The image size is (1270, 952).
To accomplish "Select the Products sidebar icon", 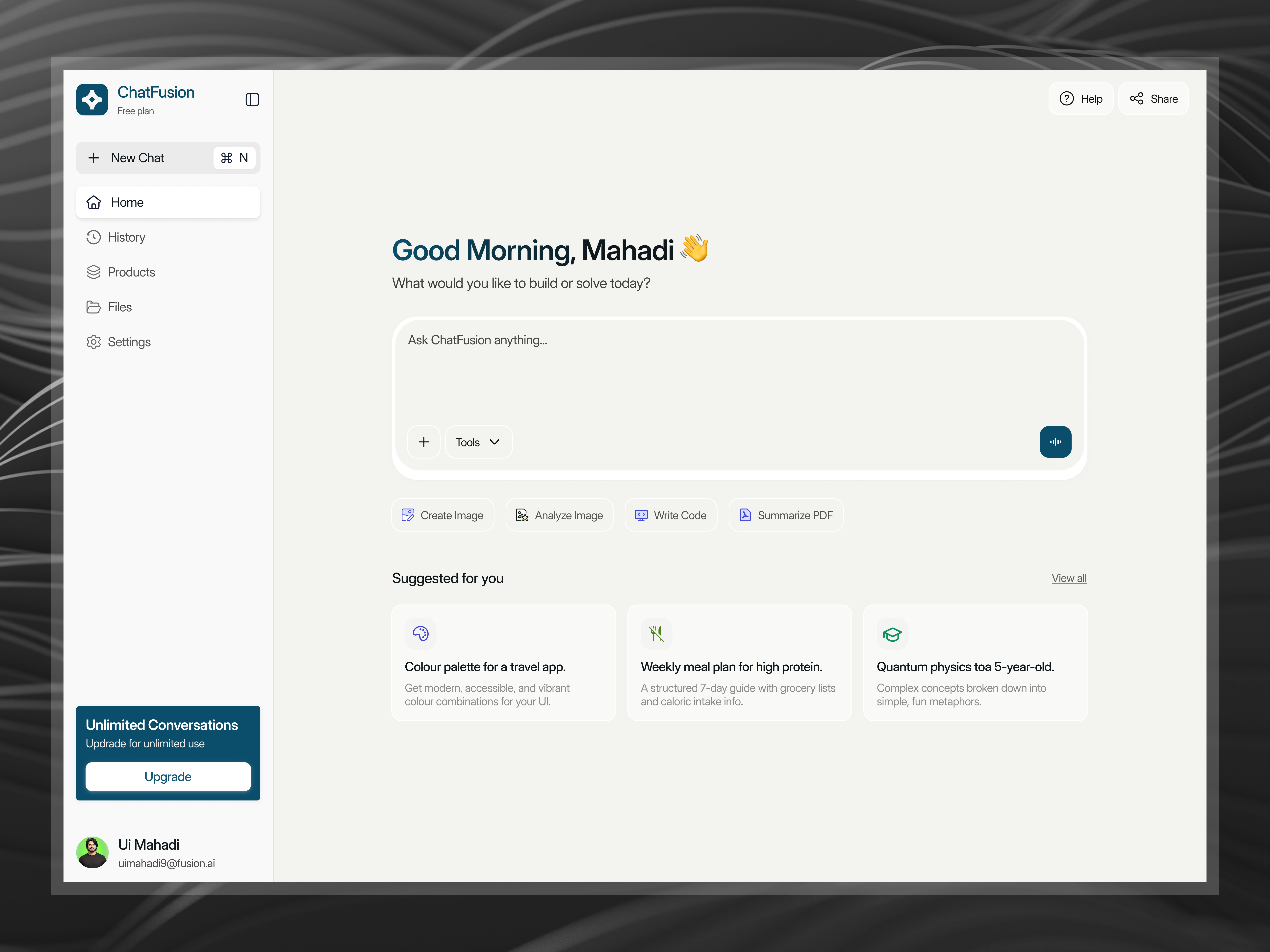I will [x=94, y=272].
